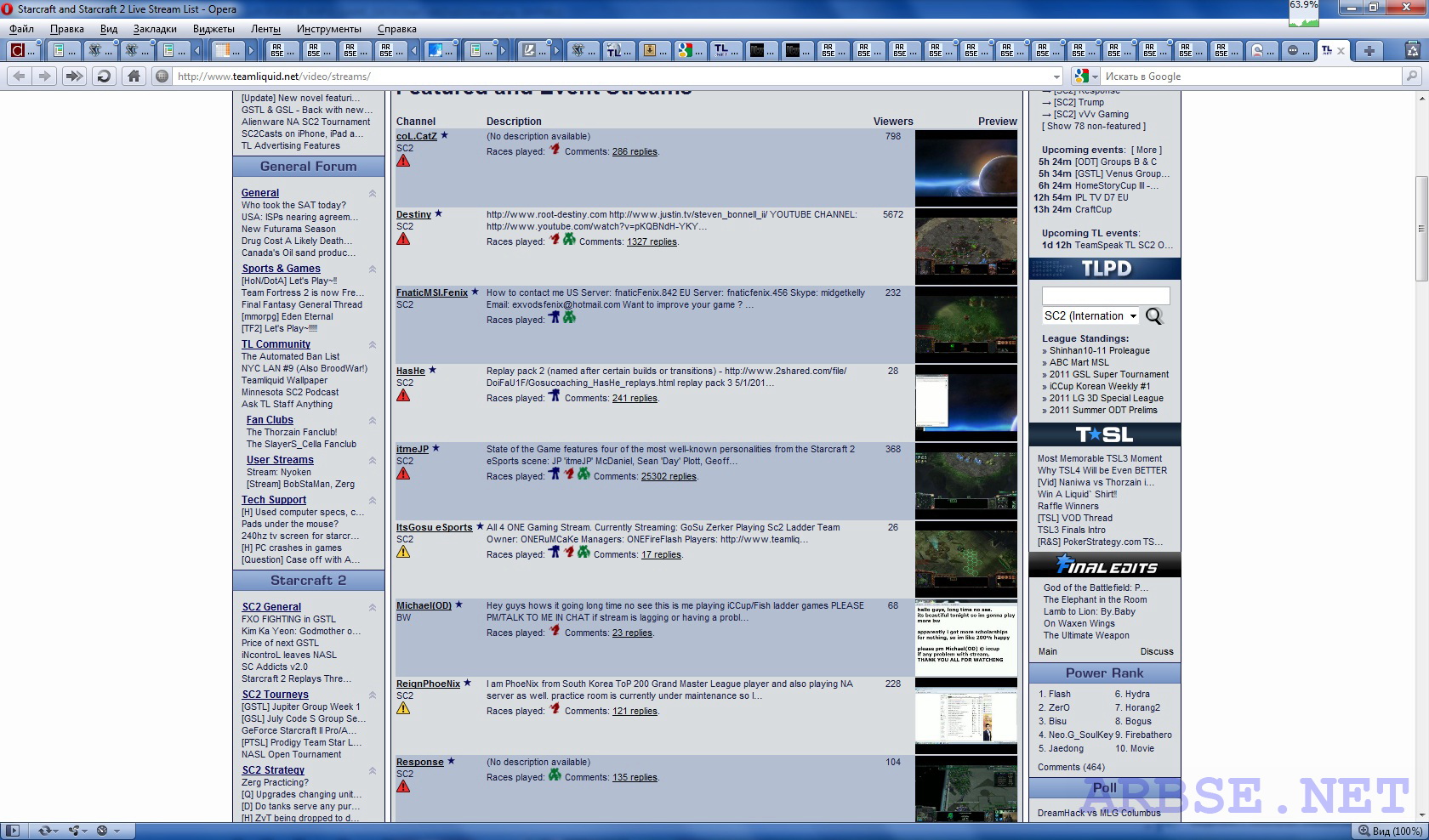Collapse the Tech Support section arrow

click(373, 500)
